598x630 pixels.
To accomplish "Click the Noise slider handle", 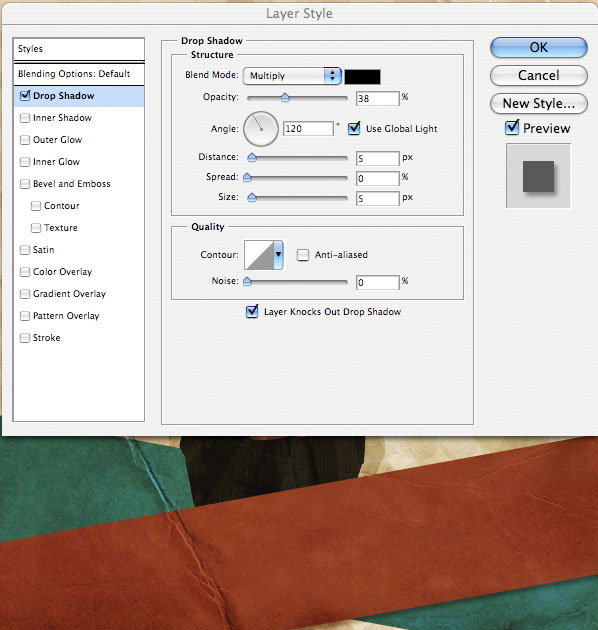I will (248, 281).
